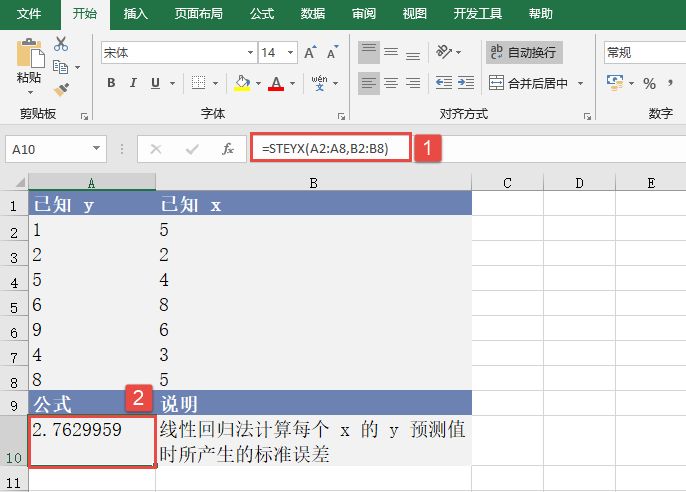Open the 文件 file menu

[29, 14]
